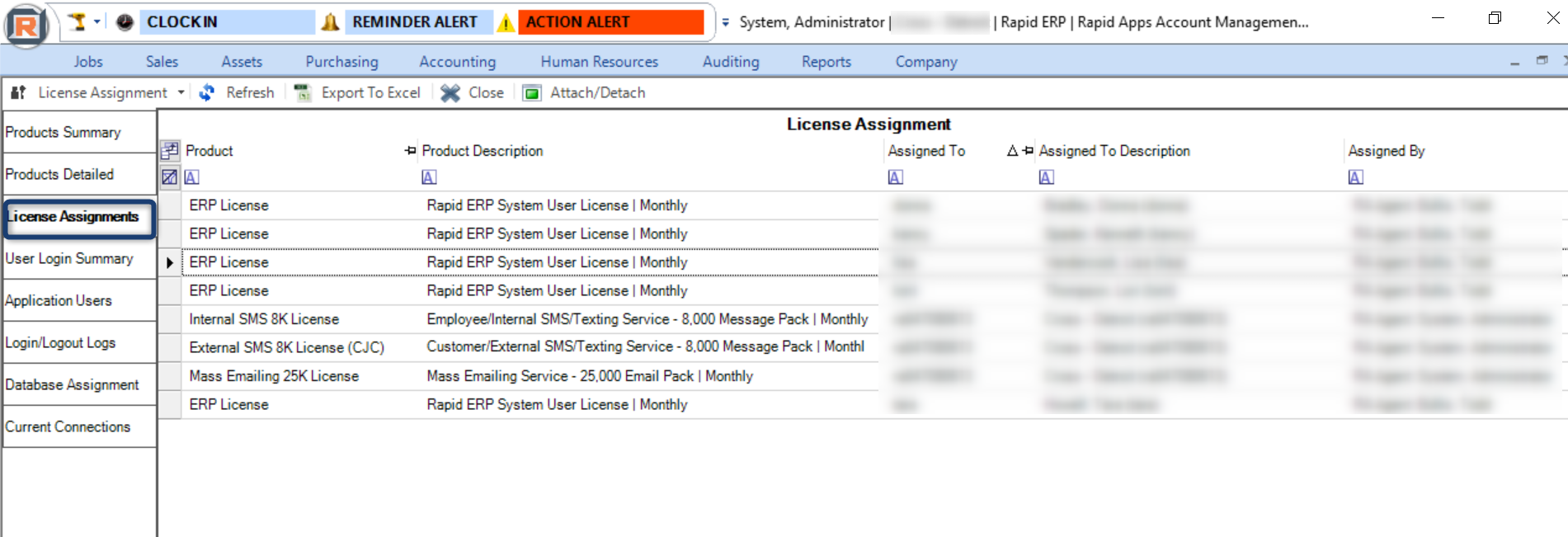Open the Database Assignment tab

79,384
